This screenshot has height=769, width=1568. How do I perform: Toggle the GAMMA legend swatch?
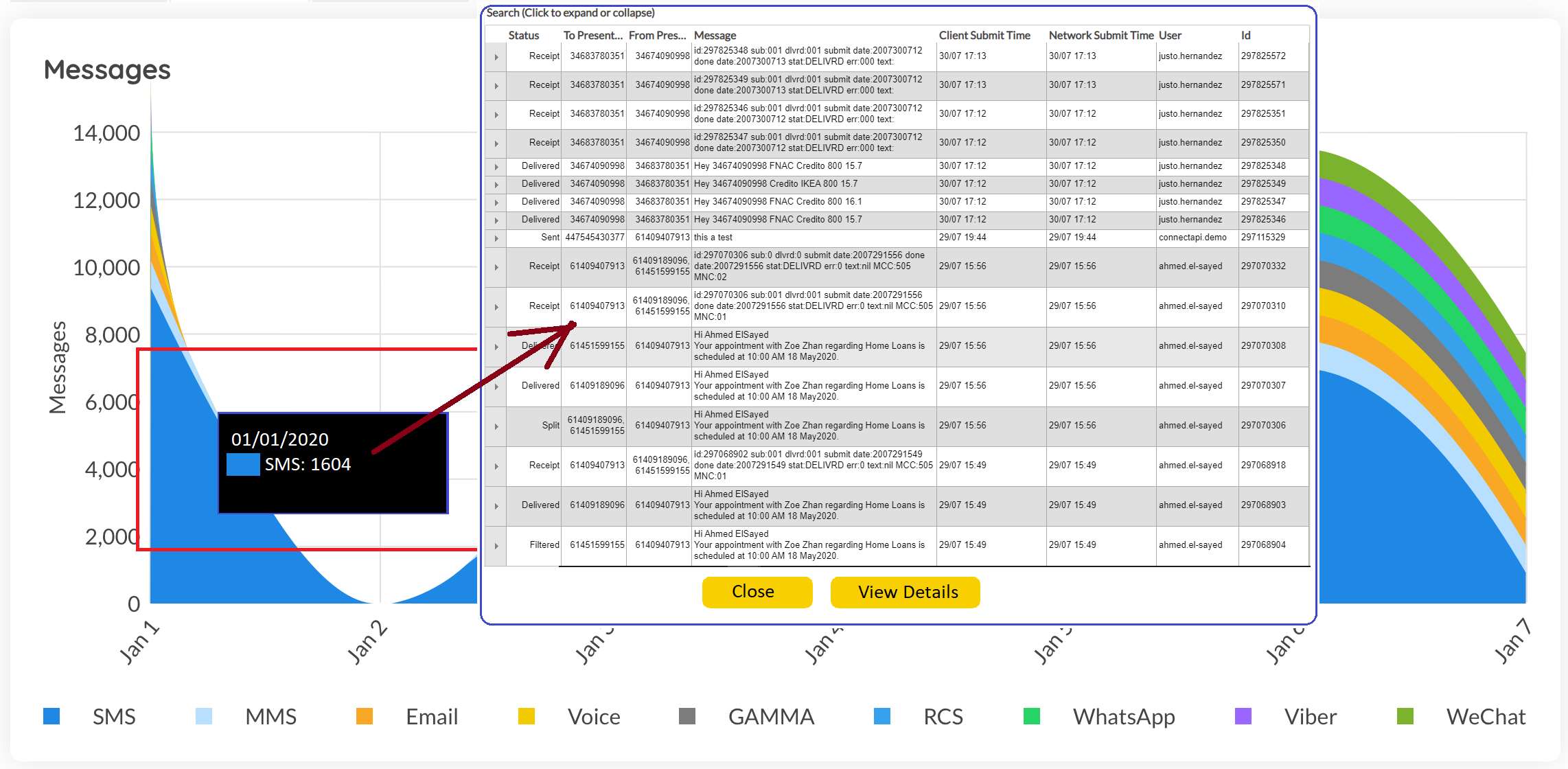point(687,716)
